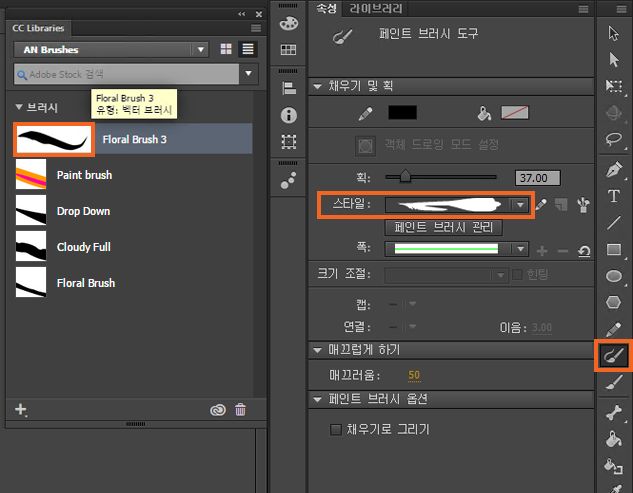633x493 pixels.
Task: Click the Creative Cloud sync icon
Action: point(218,410)
